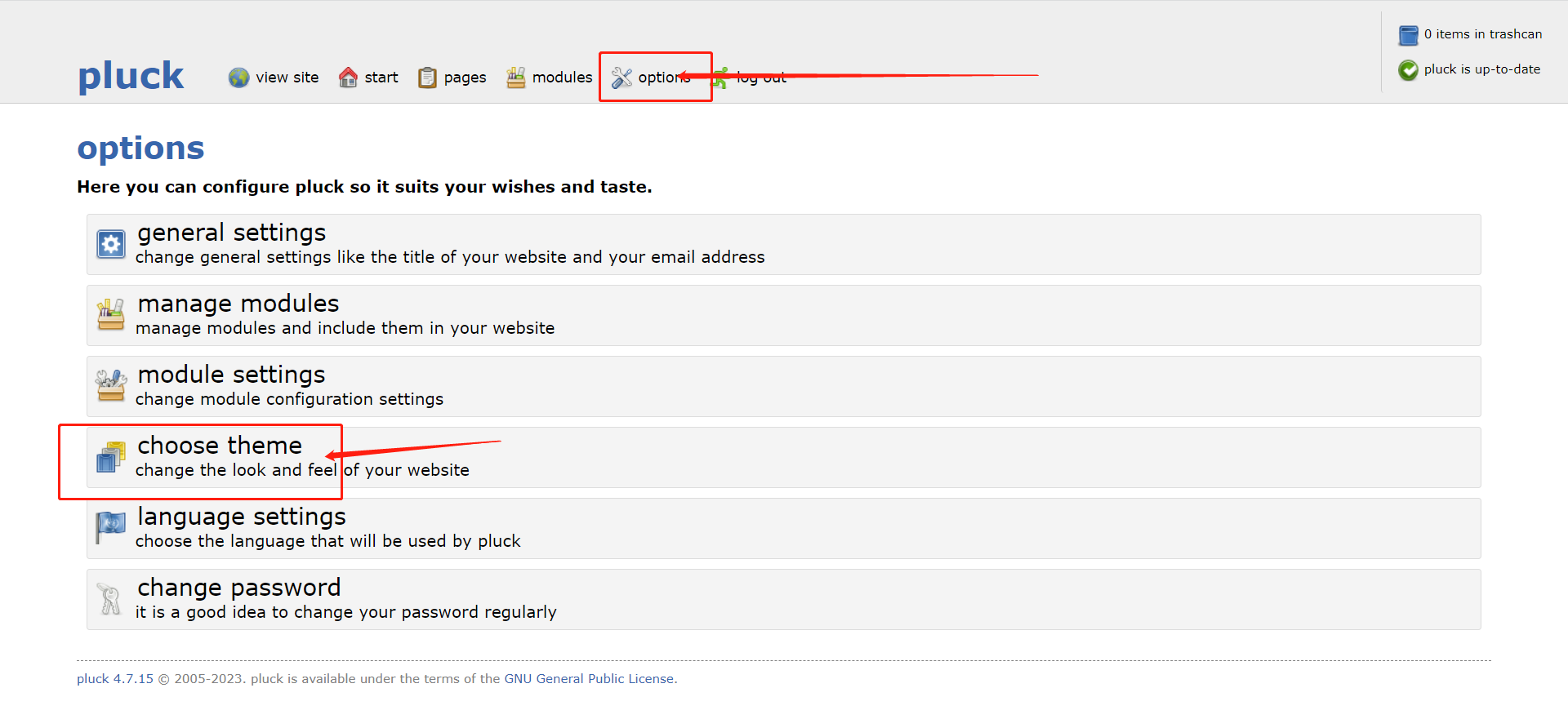This screenshot has width=1568, height=728.
Task: Click text 'choose the language that will be used by pluck'
Action: pos(327,541)
